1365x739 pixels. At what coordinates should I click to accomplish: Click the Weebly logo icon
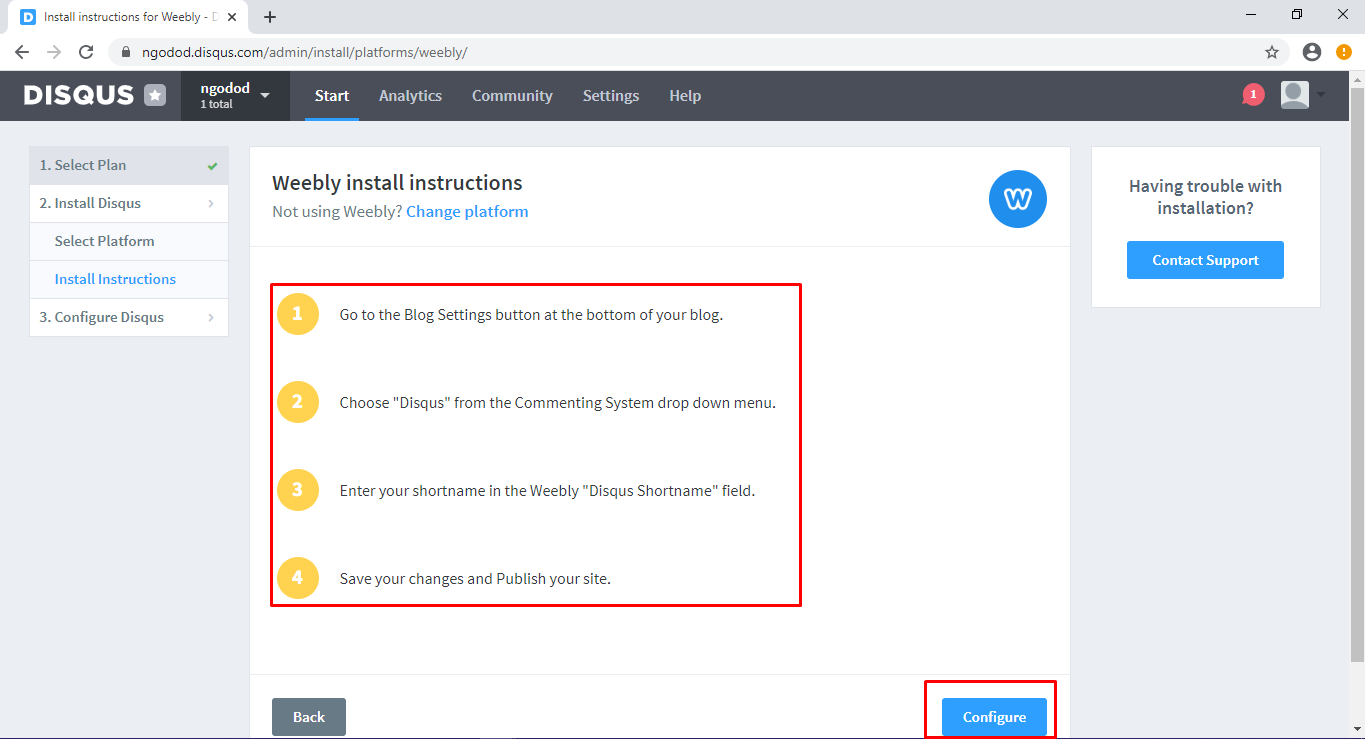[x=1018, y=199]
